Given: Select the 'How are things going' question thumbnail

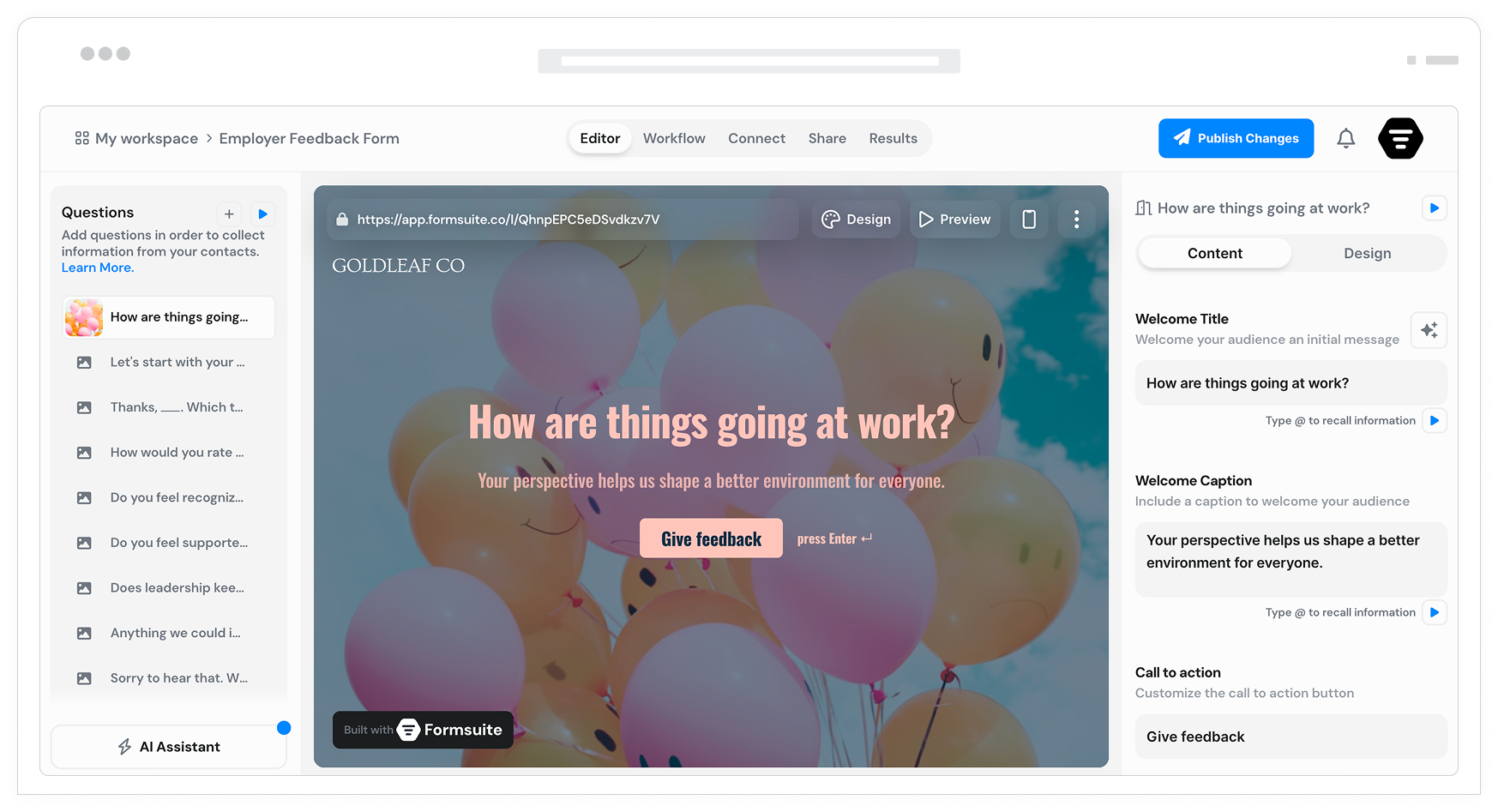Looking at the screenshot, I should pos(84,317).
